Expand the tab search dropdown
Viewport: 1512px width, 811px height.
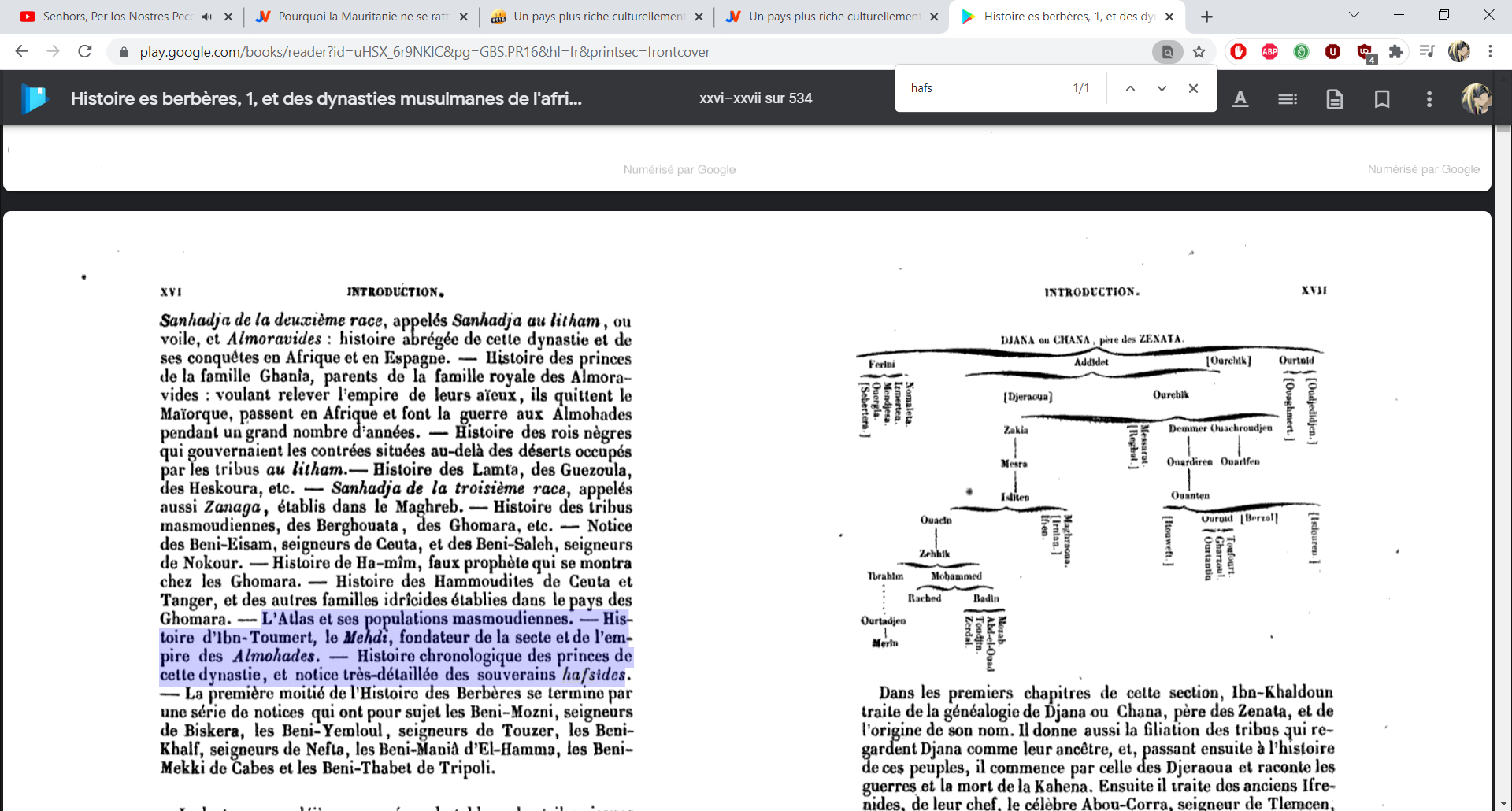[1354, 16]
